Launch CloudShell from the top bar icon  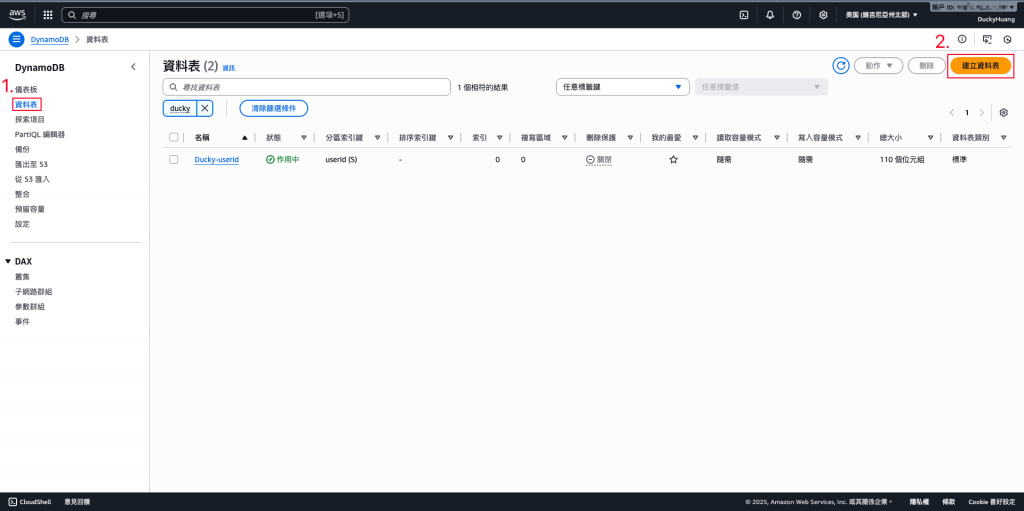tap(744, 14)
